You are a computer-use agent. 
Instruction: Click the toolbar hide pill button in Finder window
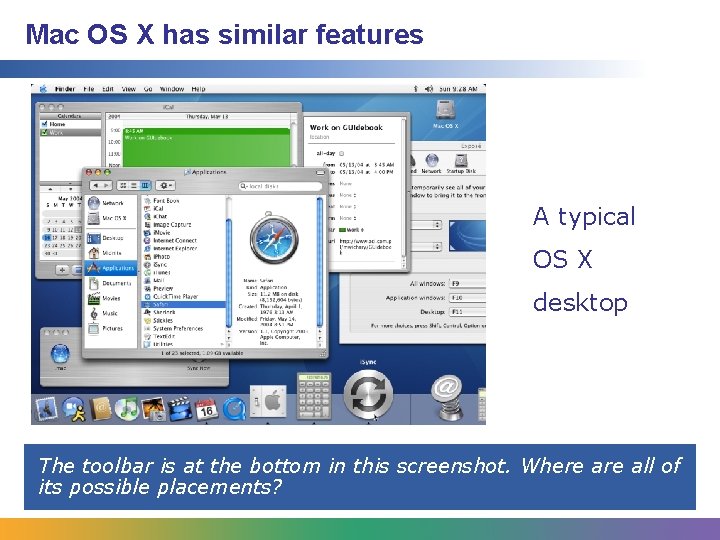(x=320, y=173)
